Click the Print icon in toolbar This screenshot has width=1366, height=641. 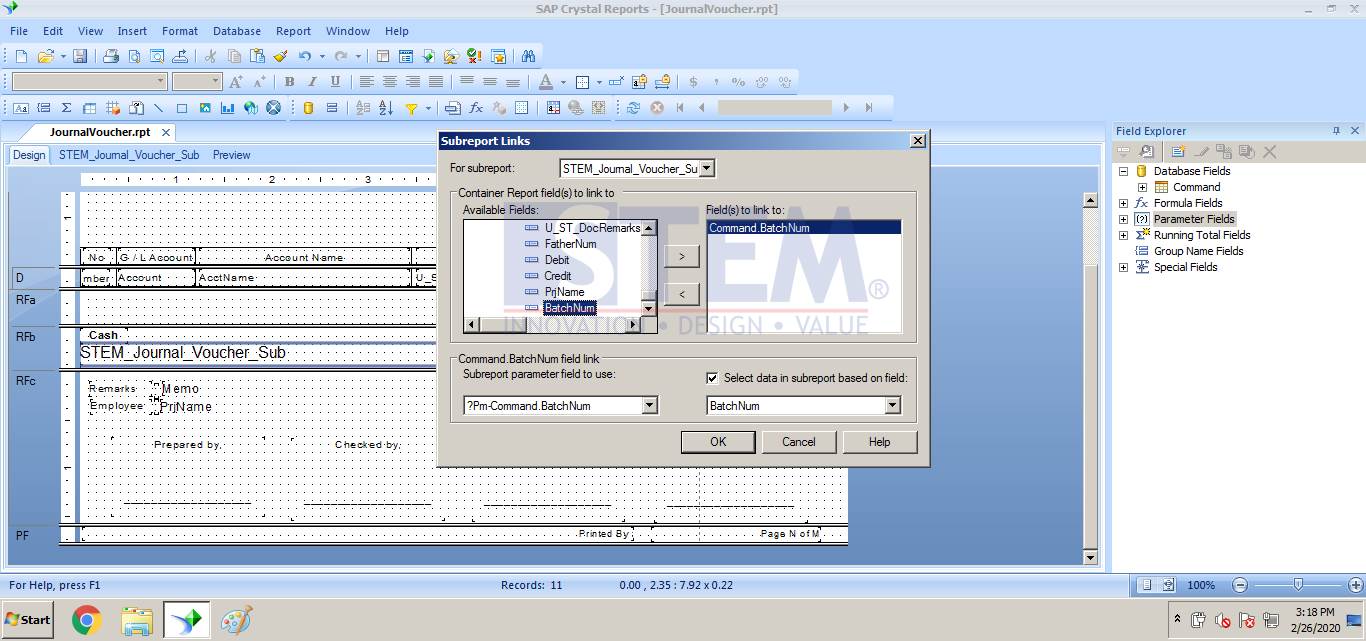point(111,56)
